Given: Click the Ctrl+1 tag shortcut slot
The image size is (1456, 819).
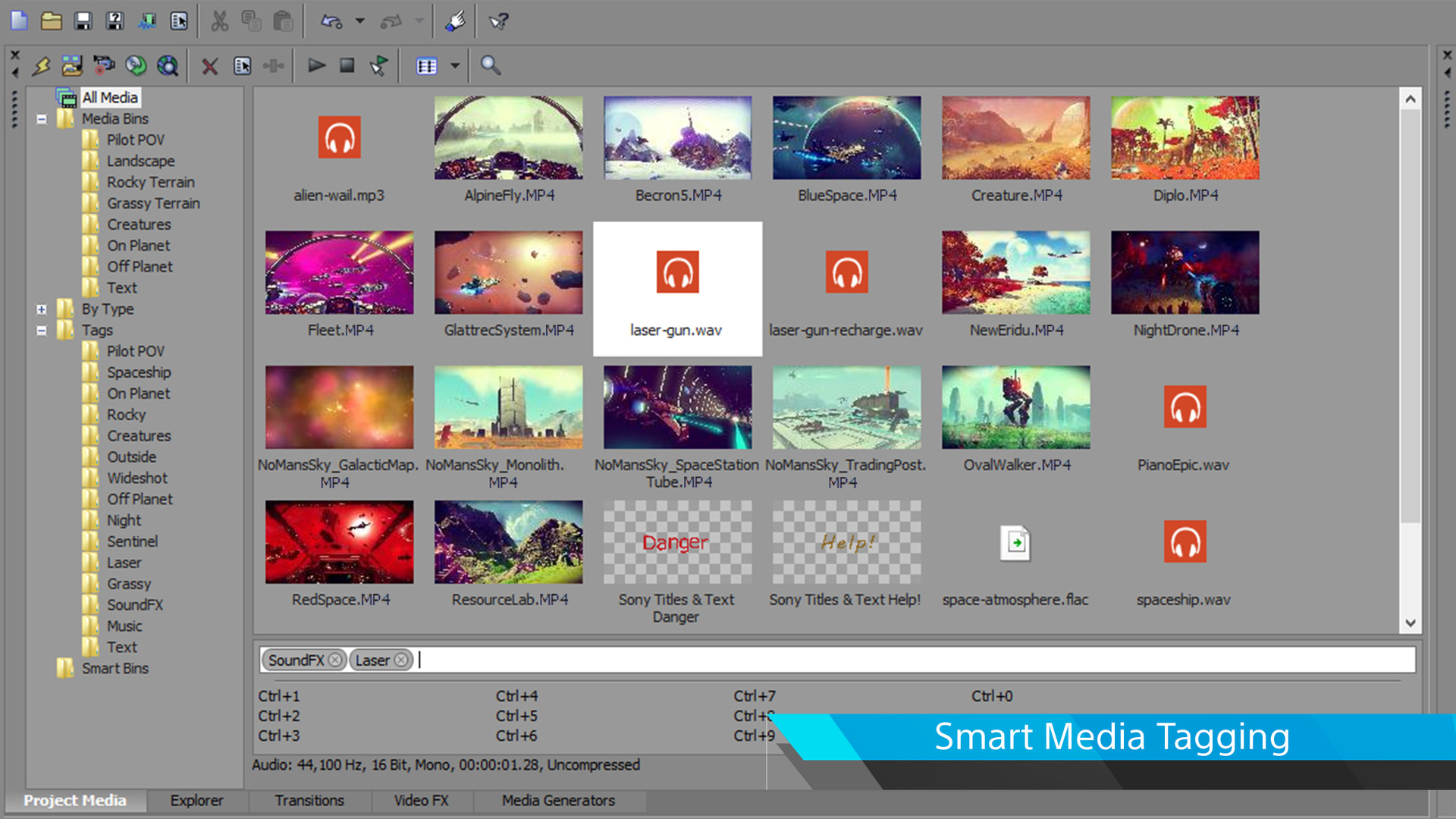Looking at the screenshot, I should point(279,696).
